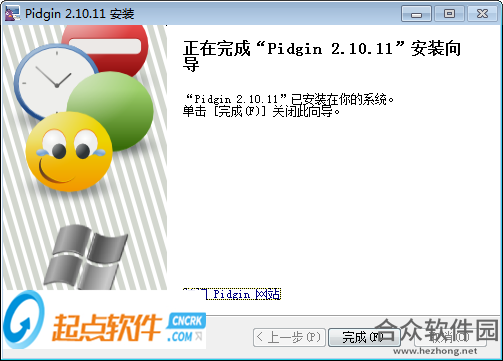Click the 完成(F) finish button

pyautogui.click(x=364, y=337)
